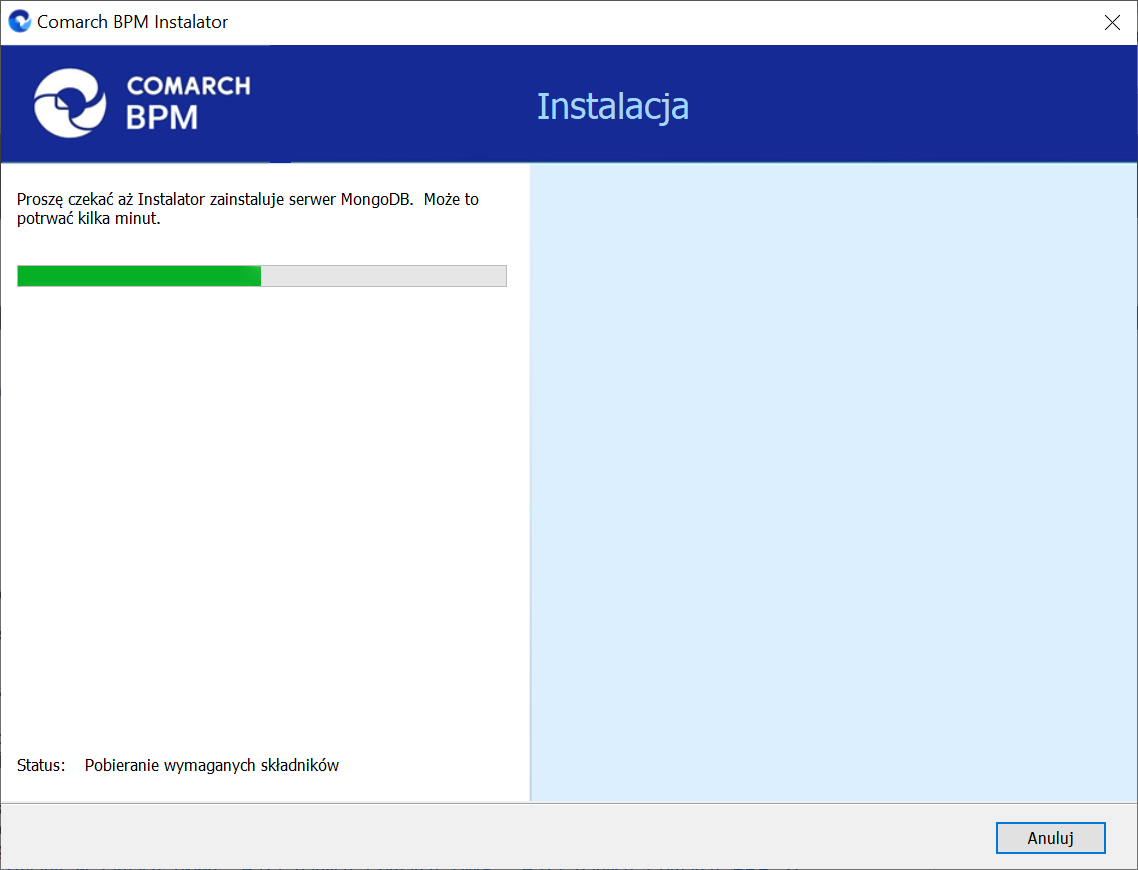The image size is (1138, 870).
Task: Close the Comarch BPM Instalator window
Action: tap(1112, 22)
